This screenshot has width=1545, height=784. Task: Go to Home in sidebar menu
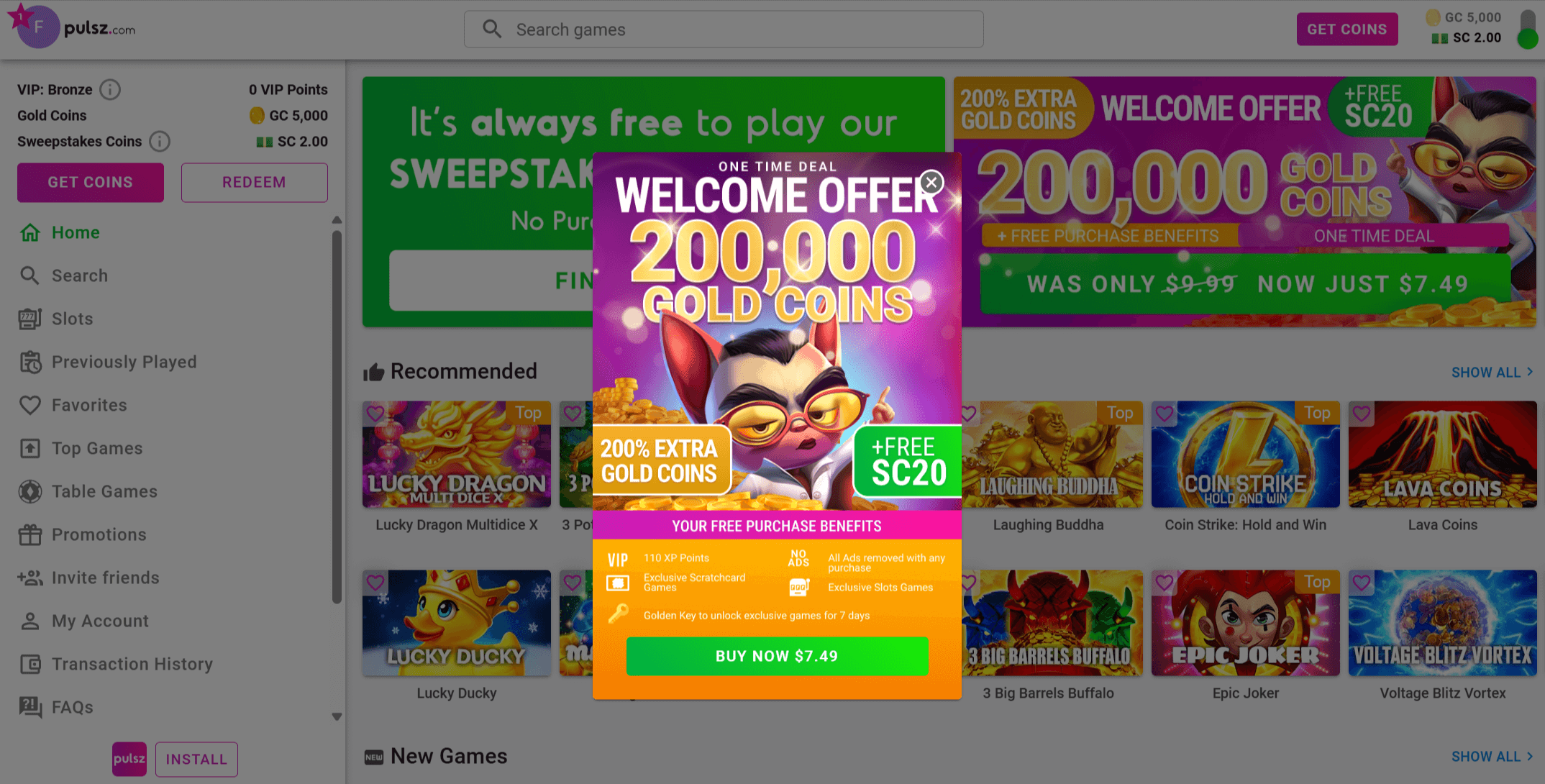pyautogui.click(x=60, y=232)
